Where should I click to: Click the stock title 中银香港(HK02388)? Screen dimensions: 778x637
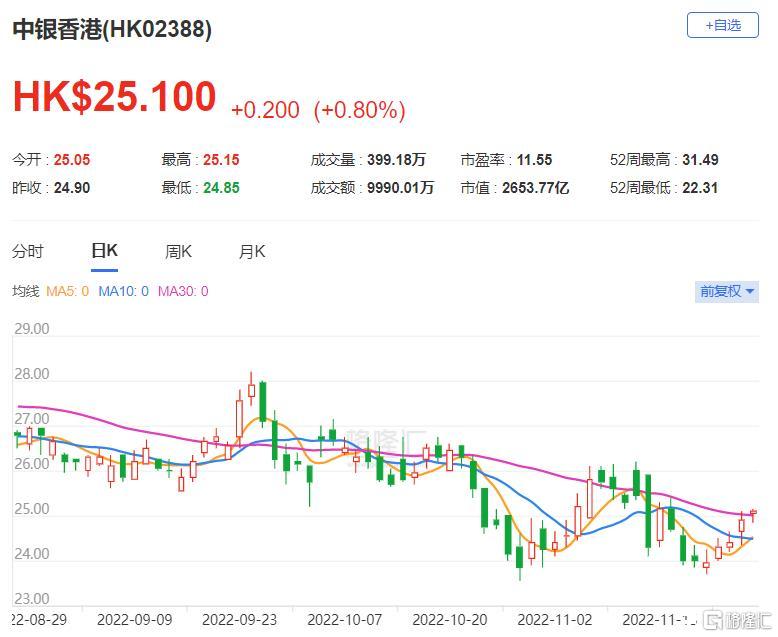[112, 29]
